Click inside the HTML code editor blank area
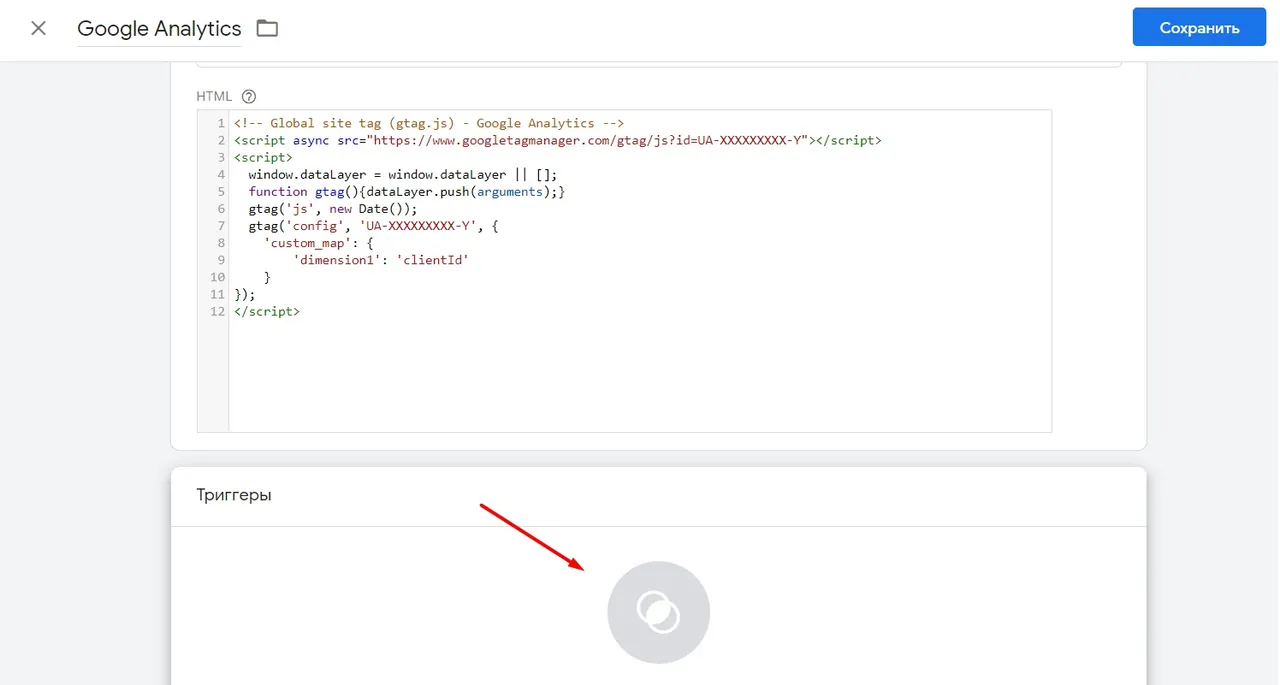Viewport: 1280px width, 685px height. click(640, 375)
